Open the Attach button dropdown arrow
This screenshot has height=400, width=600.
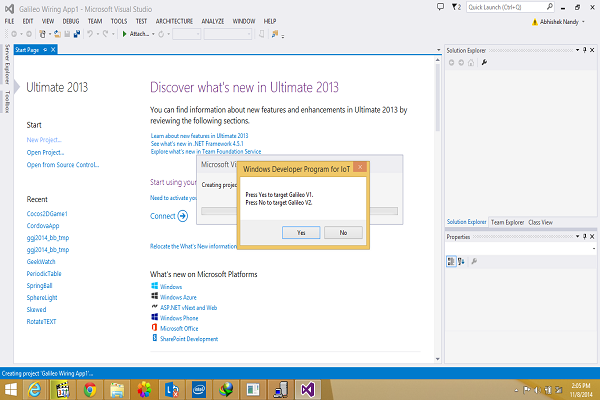coord(153,34)
